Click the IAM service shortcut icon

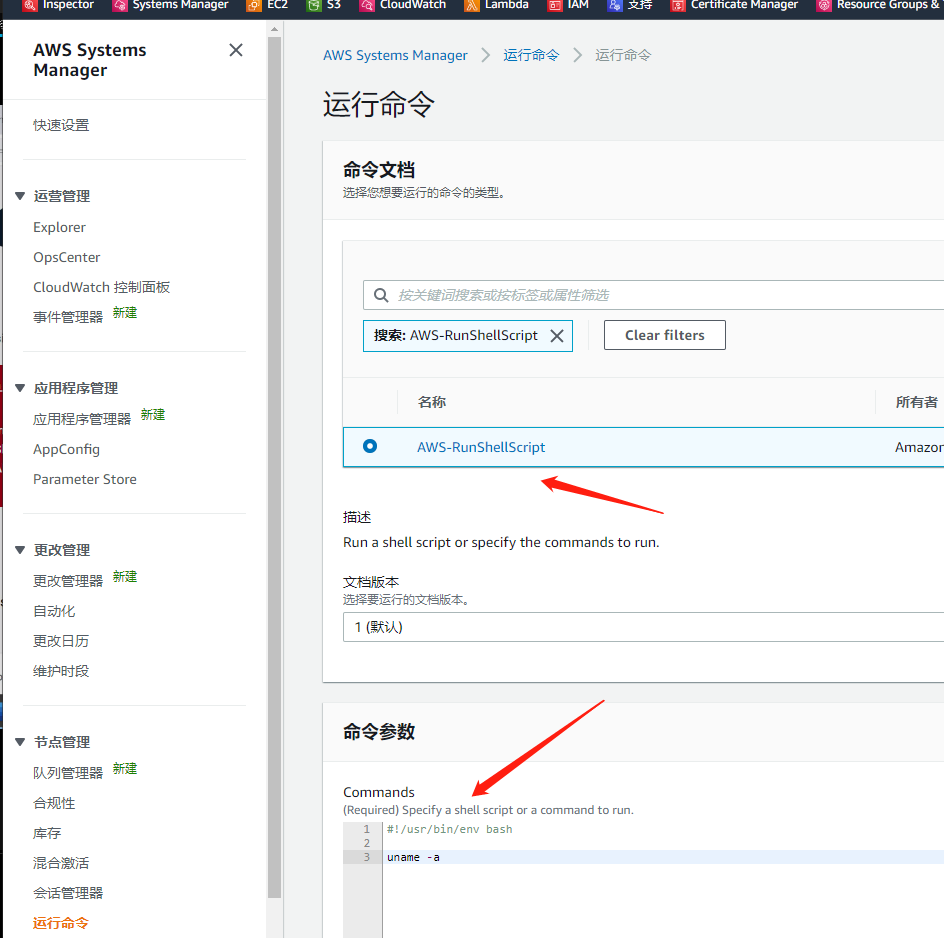coord(554,5)
